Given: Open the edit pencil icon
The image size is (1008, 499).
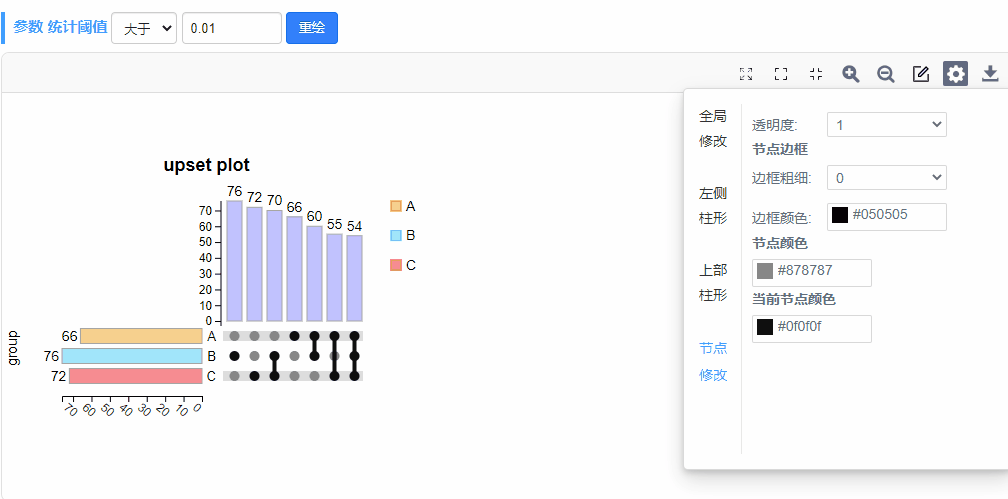Looking at the screenshot, I should (x=921, y=74).
